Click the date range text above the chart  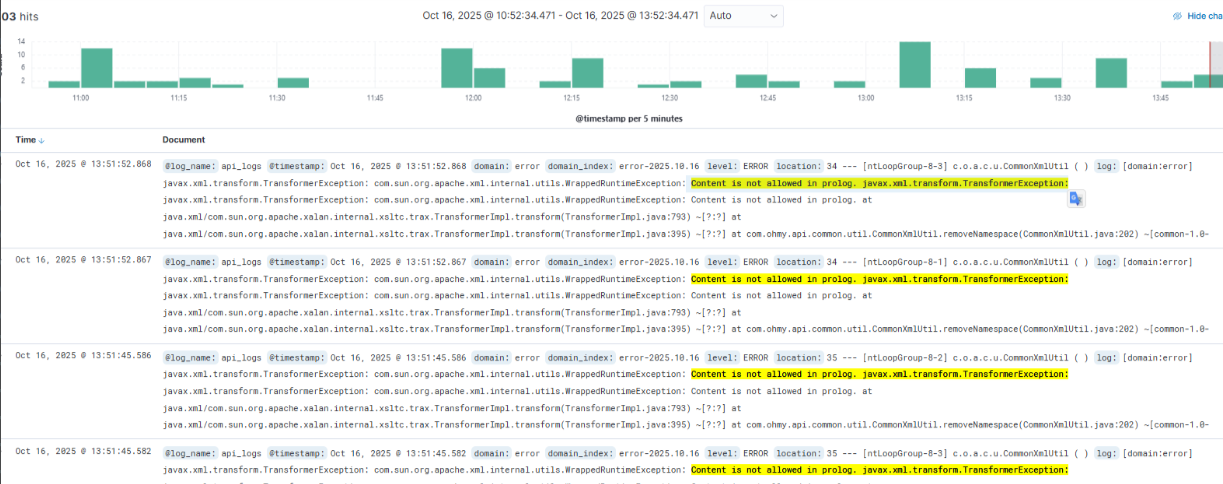[x=560, y=16]
